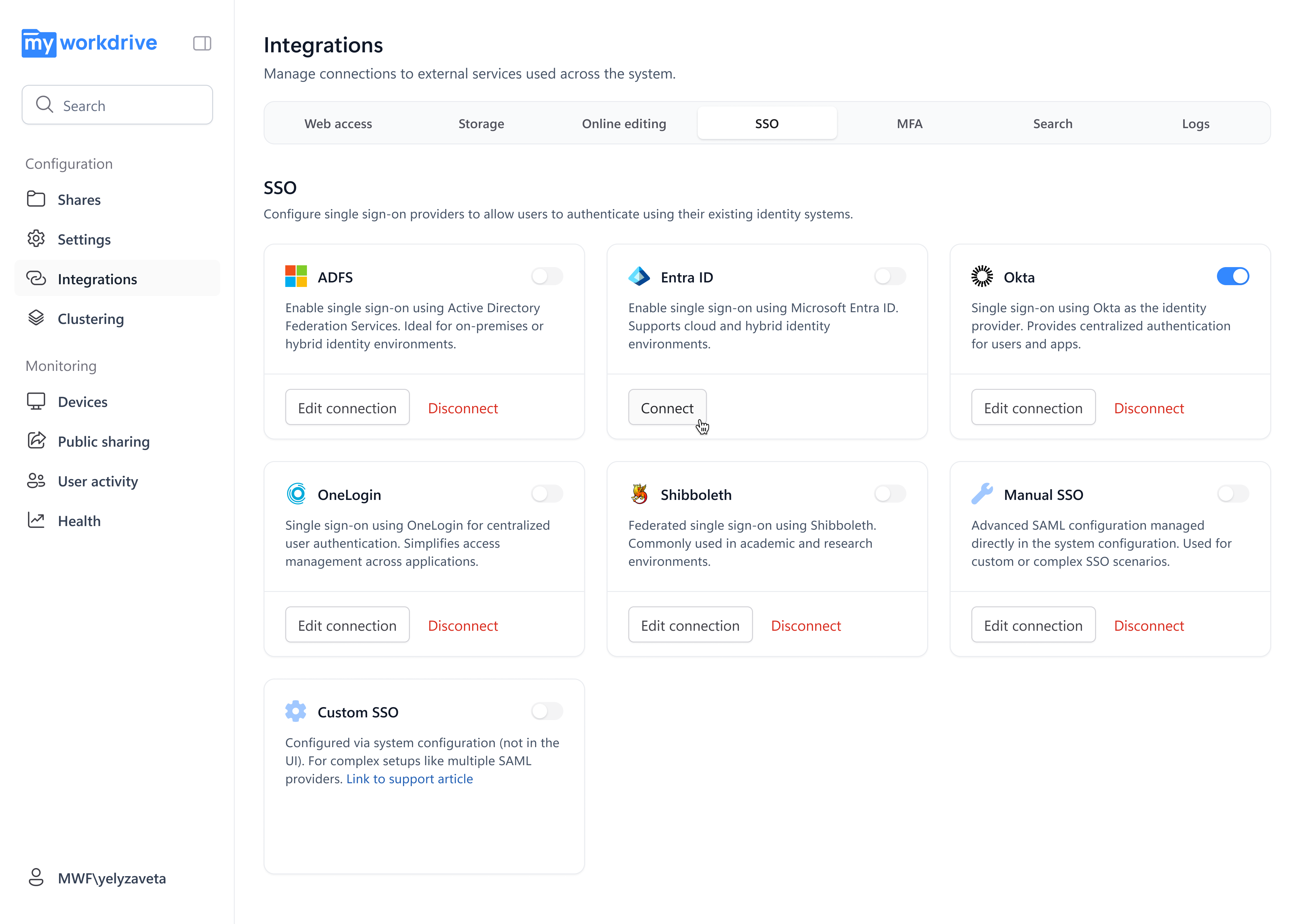The width and height of the screenshot is (1300, 924).
Task: Open Settings gear in sidebar
Action: pos(36,239)
